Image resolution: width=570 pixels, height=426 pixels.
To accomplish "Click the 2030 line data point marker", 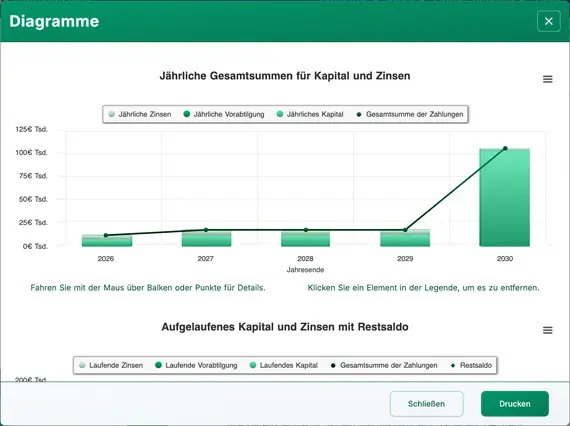I will coord(505,148).
